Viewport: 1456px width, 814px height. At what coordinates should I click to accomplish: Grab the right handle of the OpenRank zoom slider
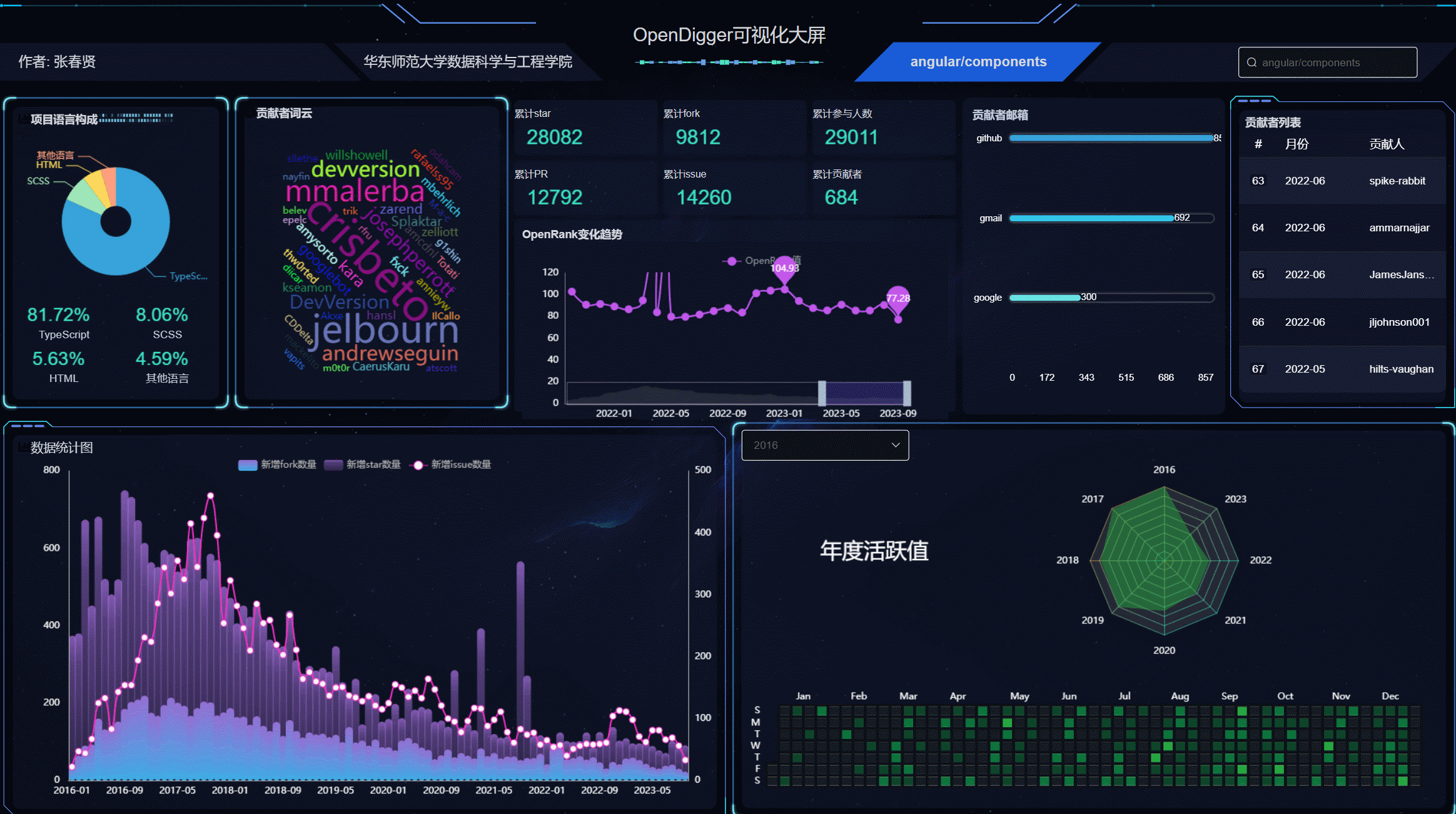907,393
